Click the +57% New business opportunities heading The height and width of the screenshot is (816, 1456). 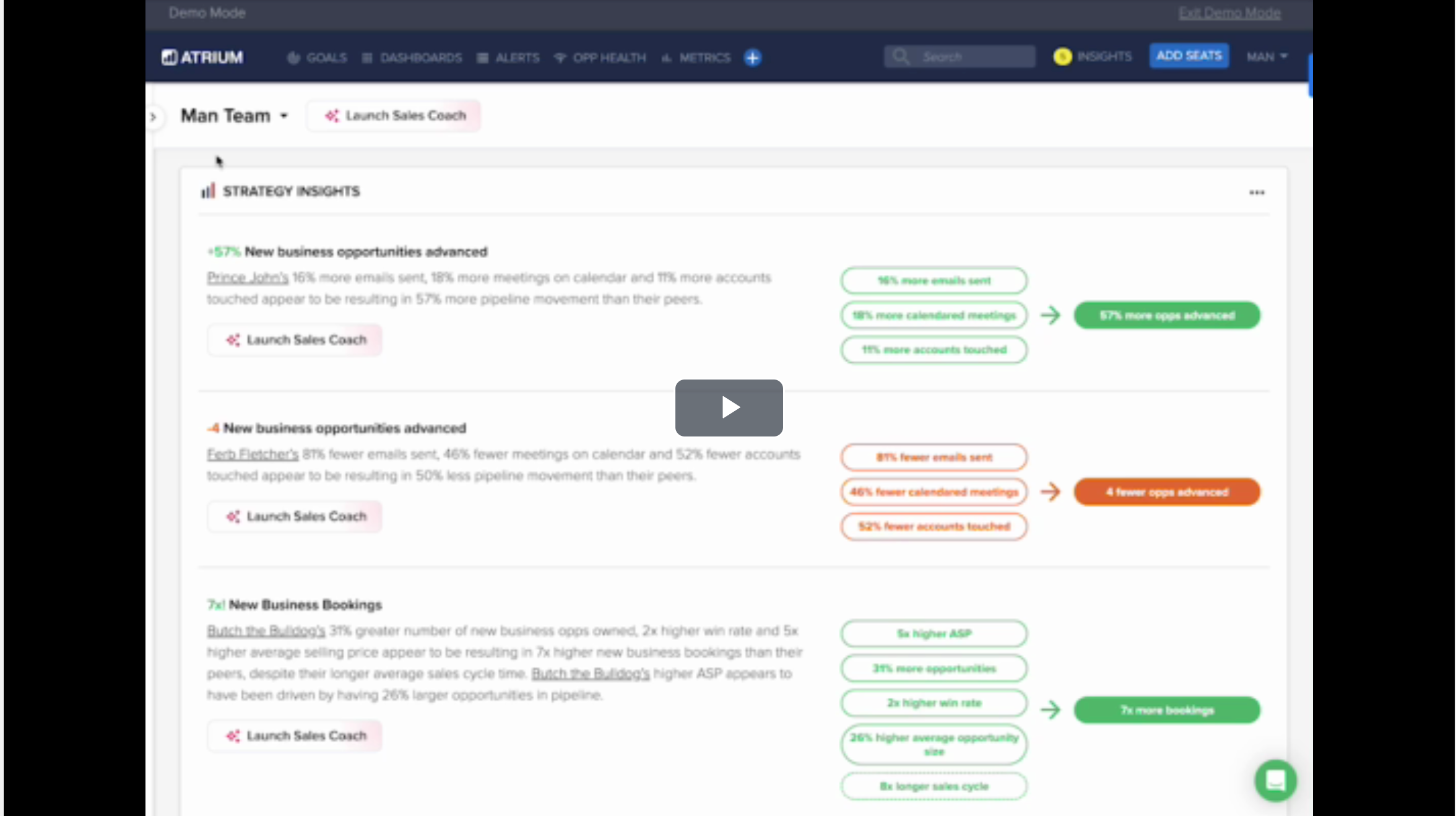pos(347,252)
